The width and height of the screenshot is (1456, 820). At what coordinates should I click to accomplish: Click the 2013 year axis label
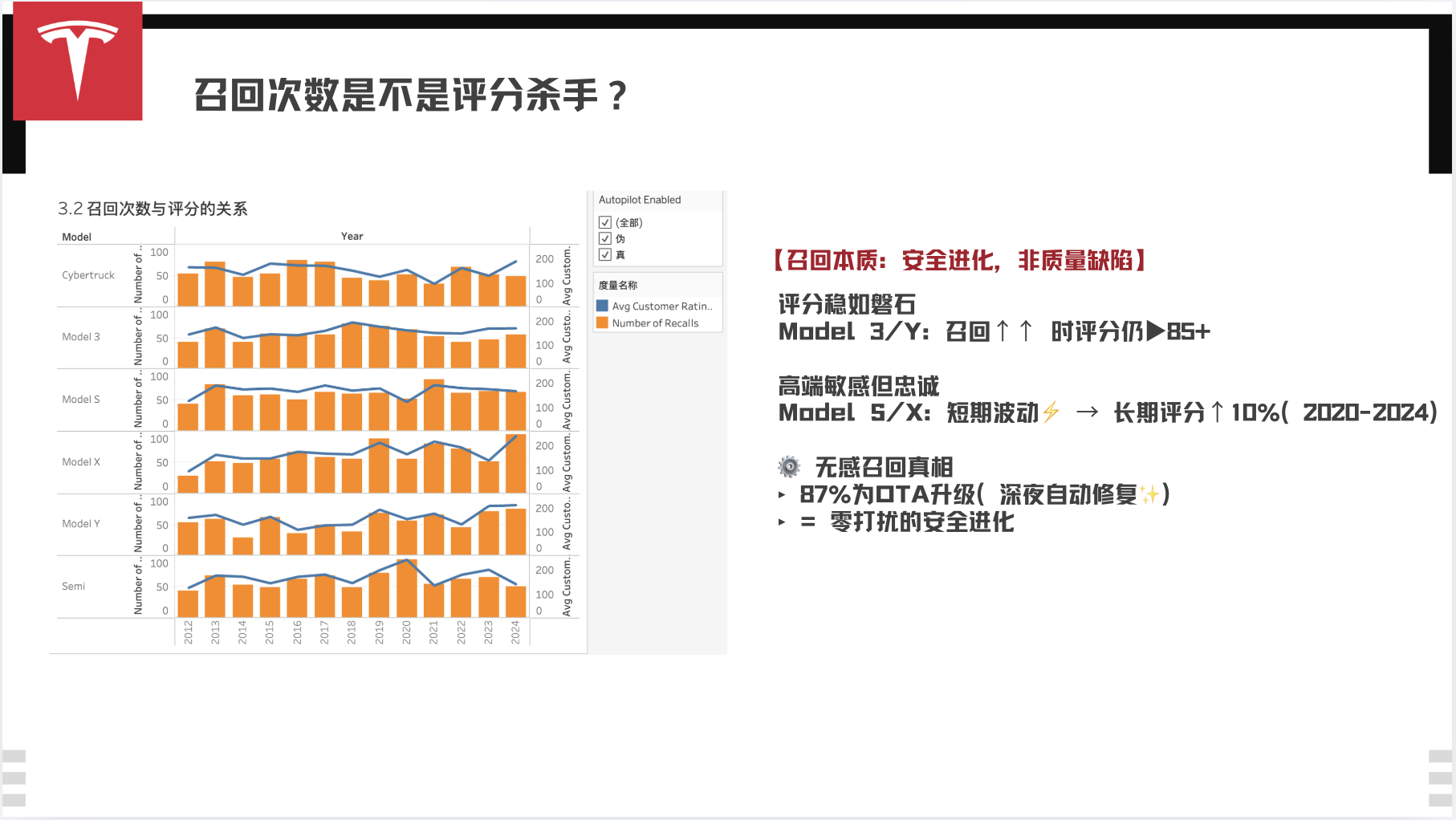click(x=215, y=632)
